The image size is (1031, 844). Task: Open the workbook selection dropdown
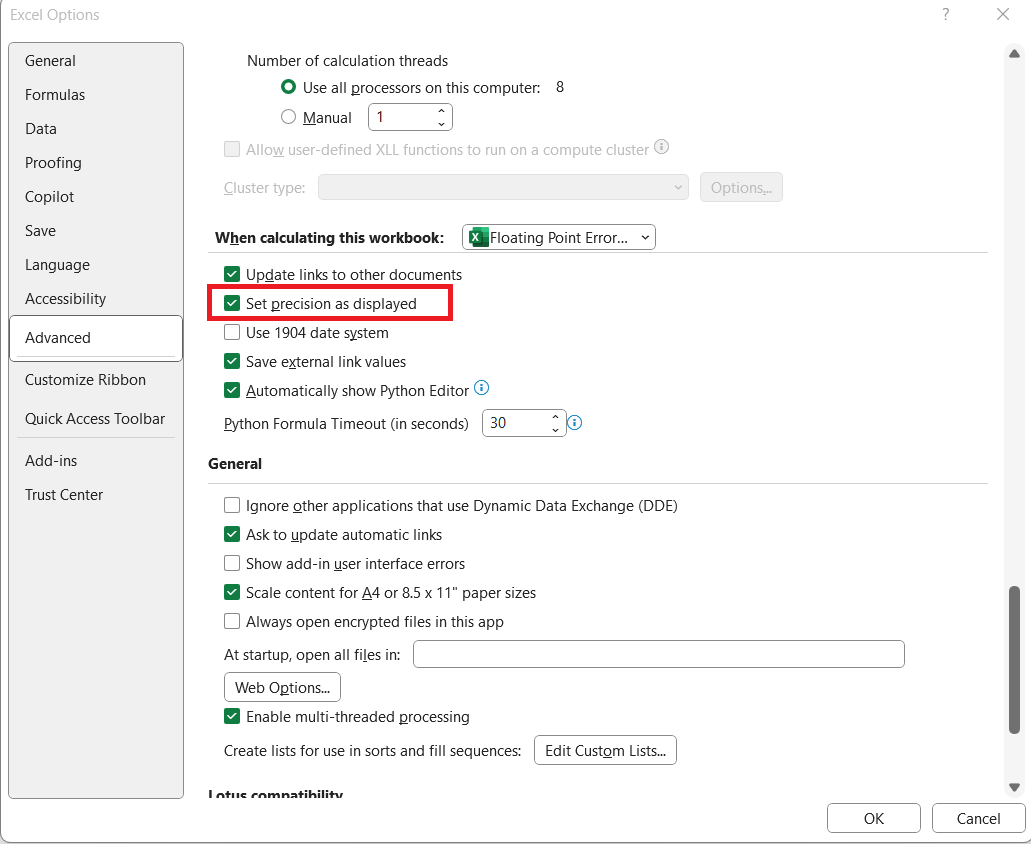559,237
